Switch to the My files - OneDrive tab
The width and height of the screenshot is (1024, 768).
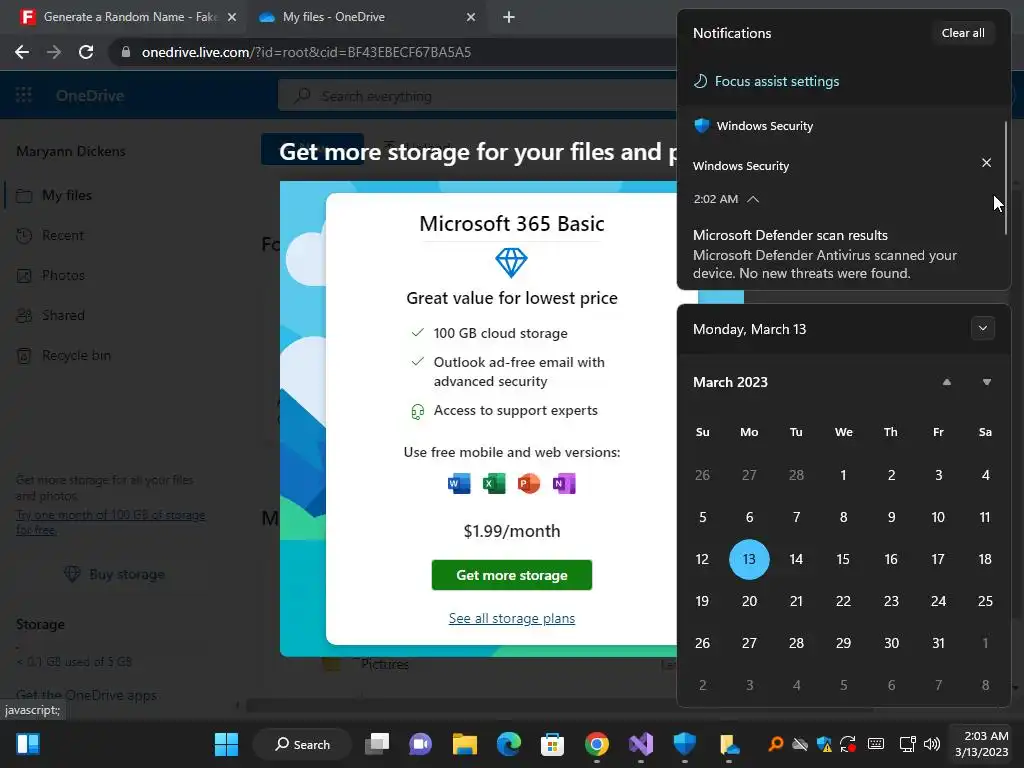pos(366,17)
